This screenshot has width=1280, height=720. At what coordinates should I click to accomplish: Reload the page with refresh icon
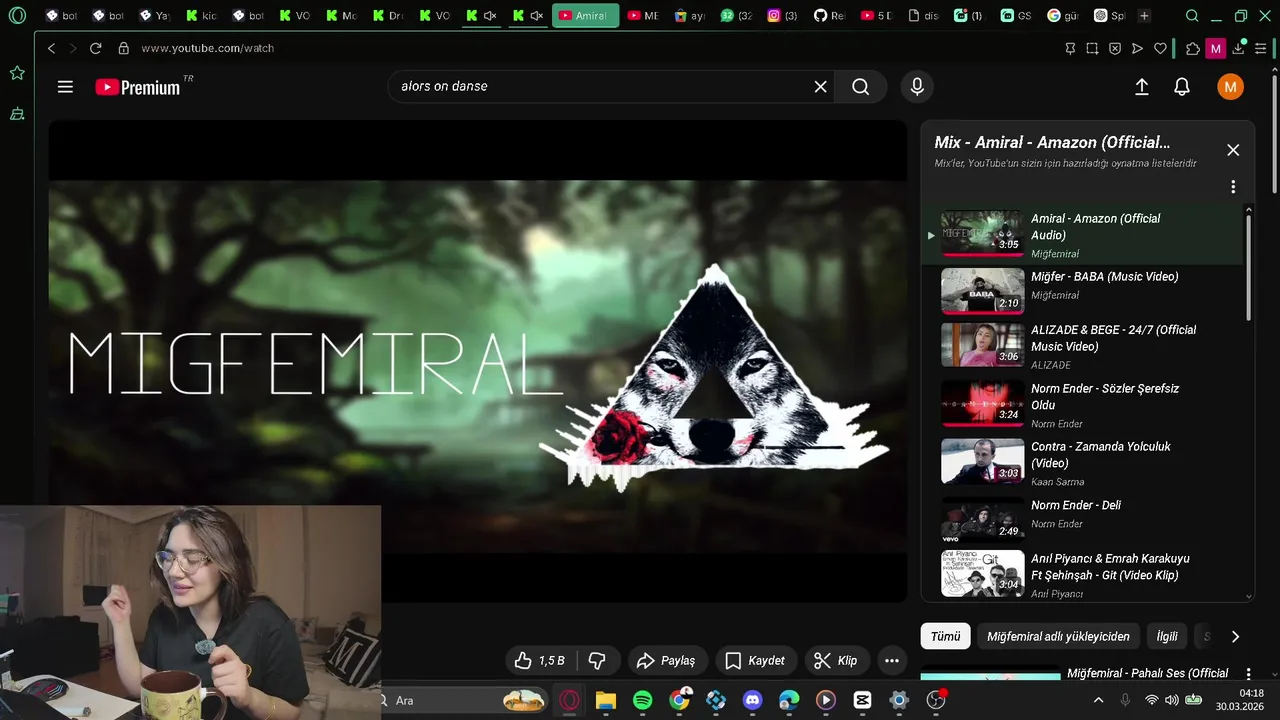(95, 48)
